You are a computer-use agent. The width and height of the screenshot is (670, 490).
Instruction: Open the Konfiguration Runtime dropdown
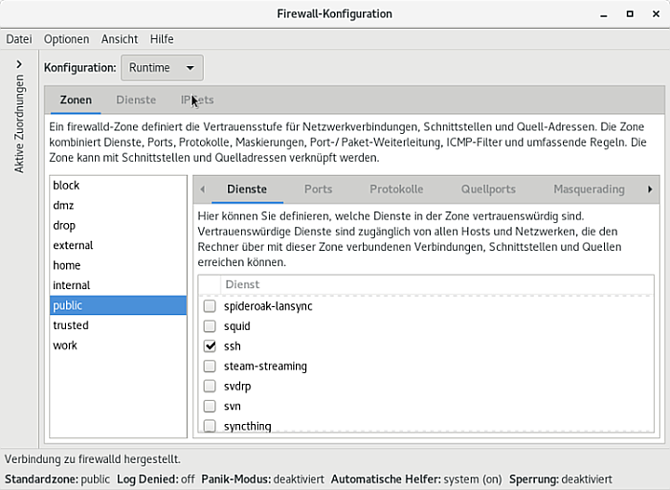162,67
